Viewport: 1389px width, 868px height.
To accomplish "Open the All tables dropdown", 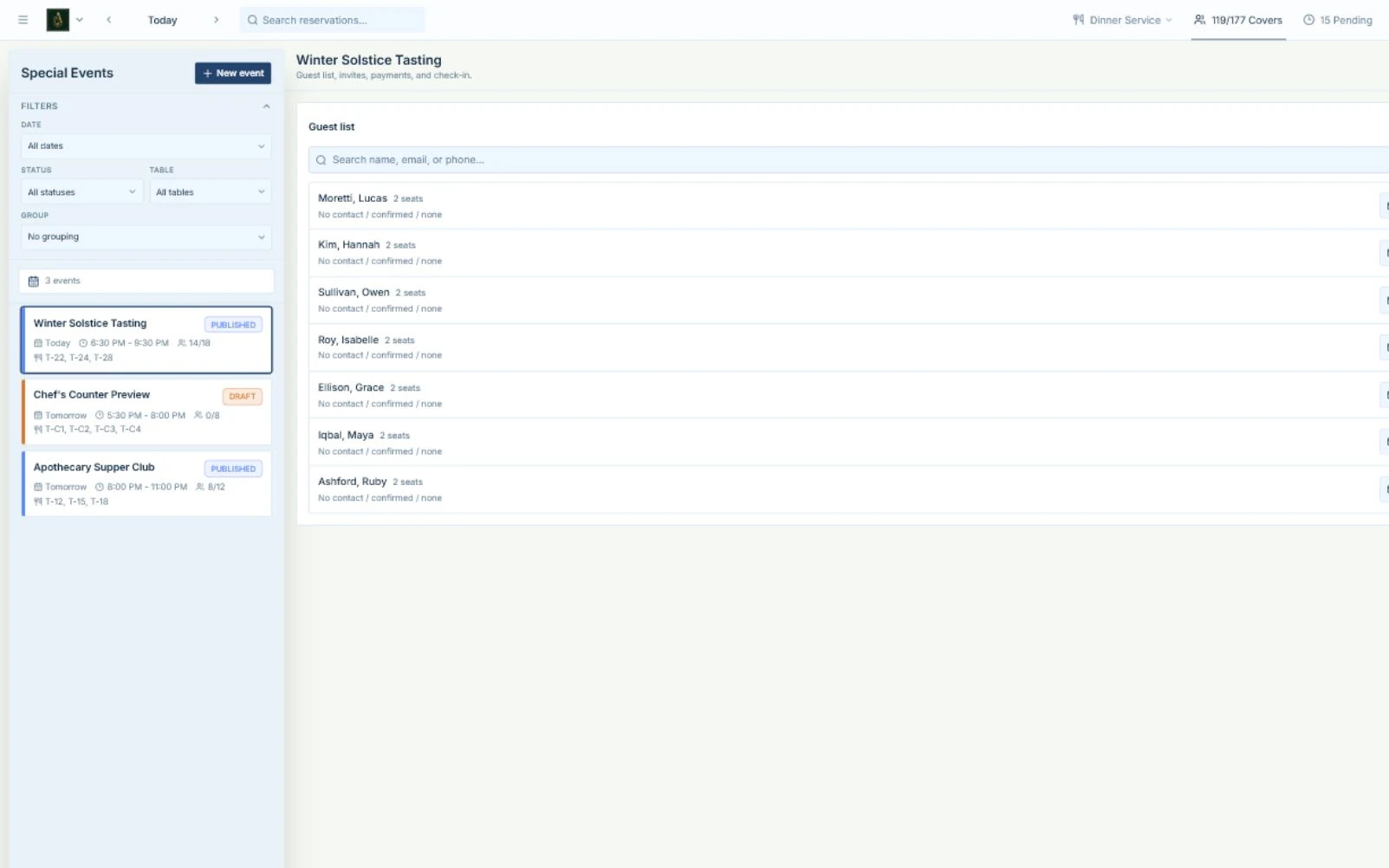I will tap(211, 192).
